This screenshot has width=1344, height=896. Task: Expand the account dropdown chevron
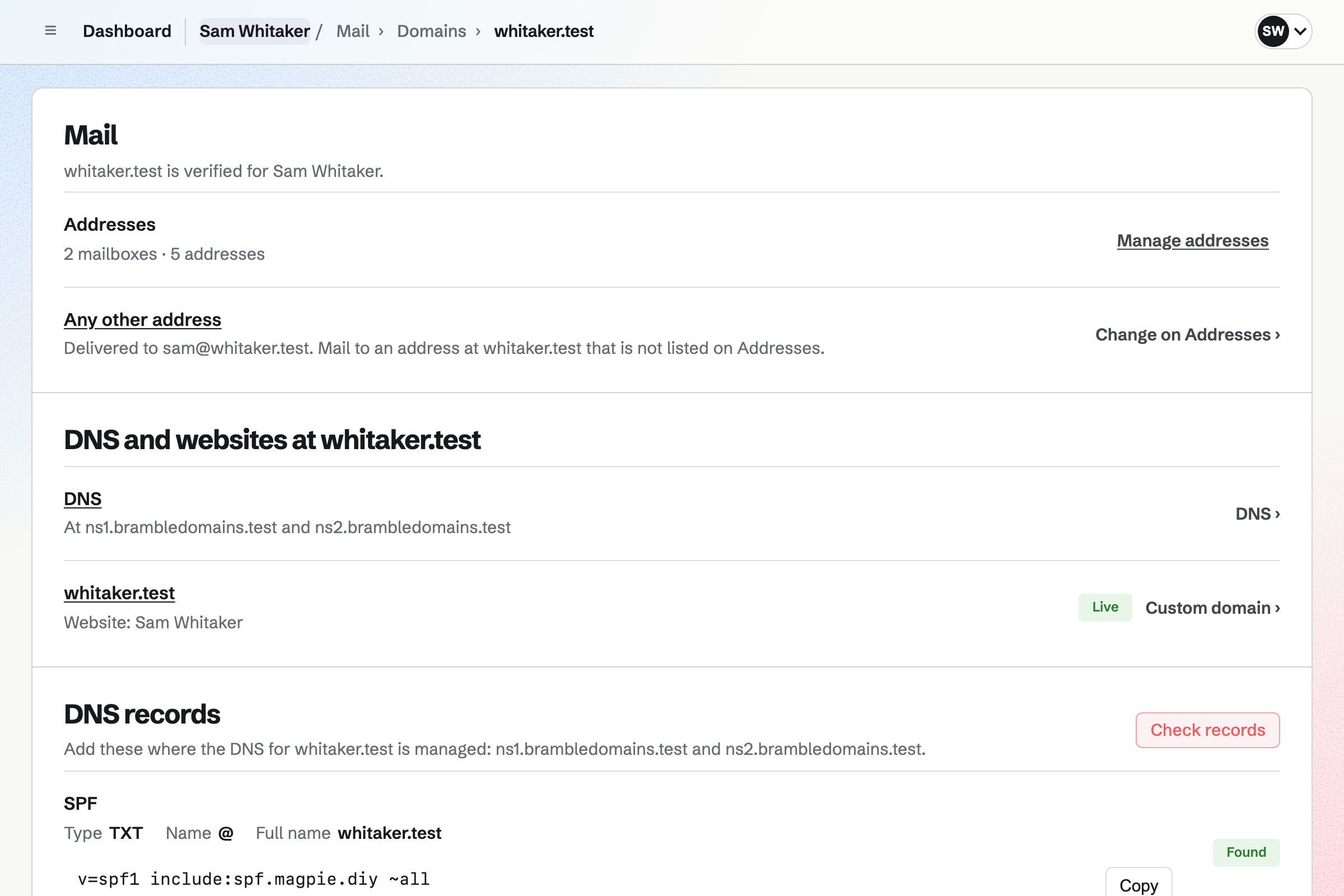(1300, 31)
